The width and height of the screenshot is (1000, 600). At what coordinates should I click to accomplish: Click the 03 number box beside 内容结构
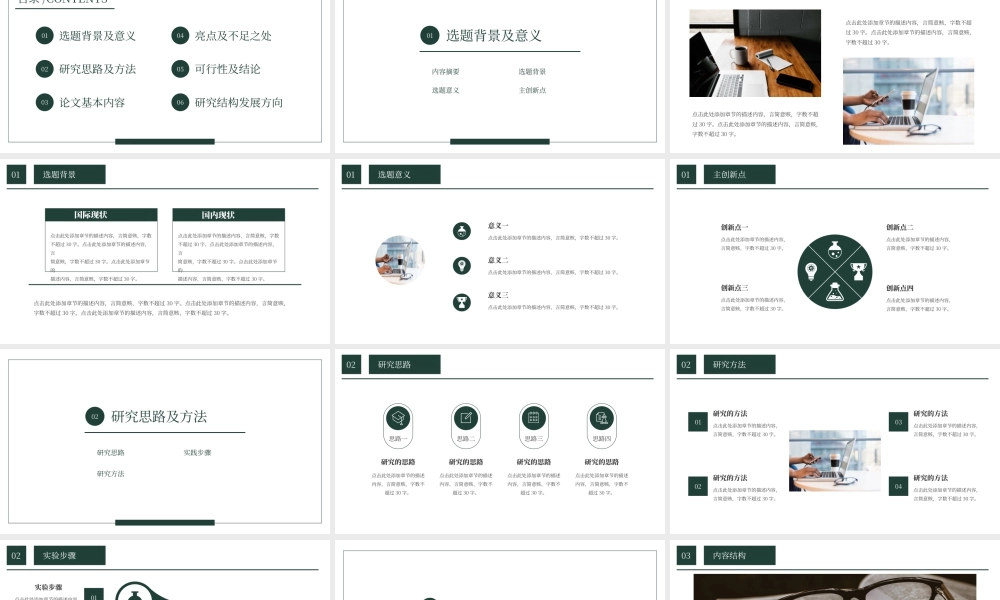[x=686, y=555]
